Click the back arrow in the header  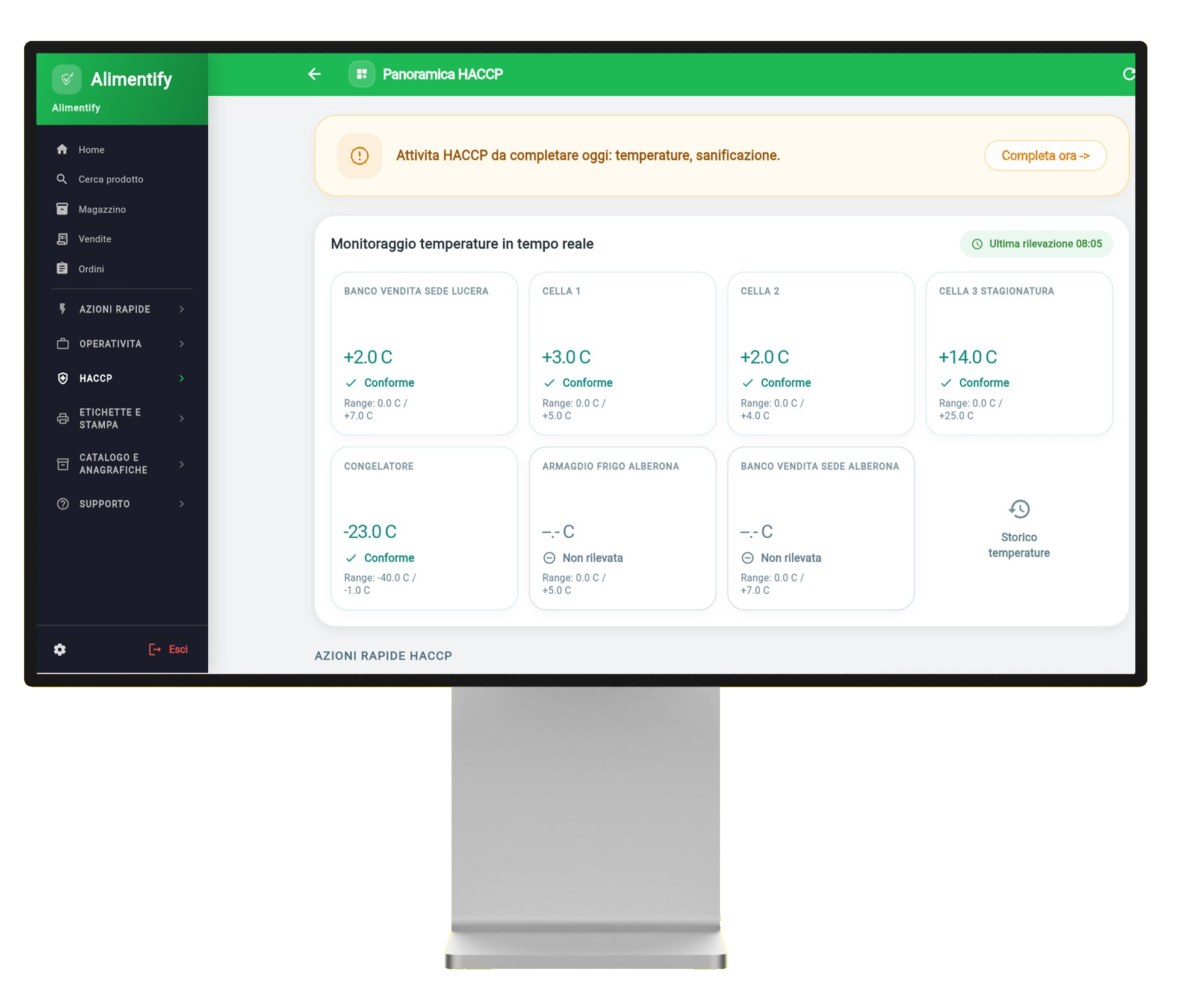pos(314,73)
